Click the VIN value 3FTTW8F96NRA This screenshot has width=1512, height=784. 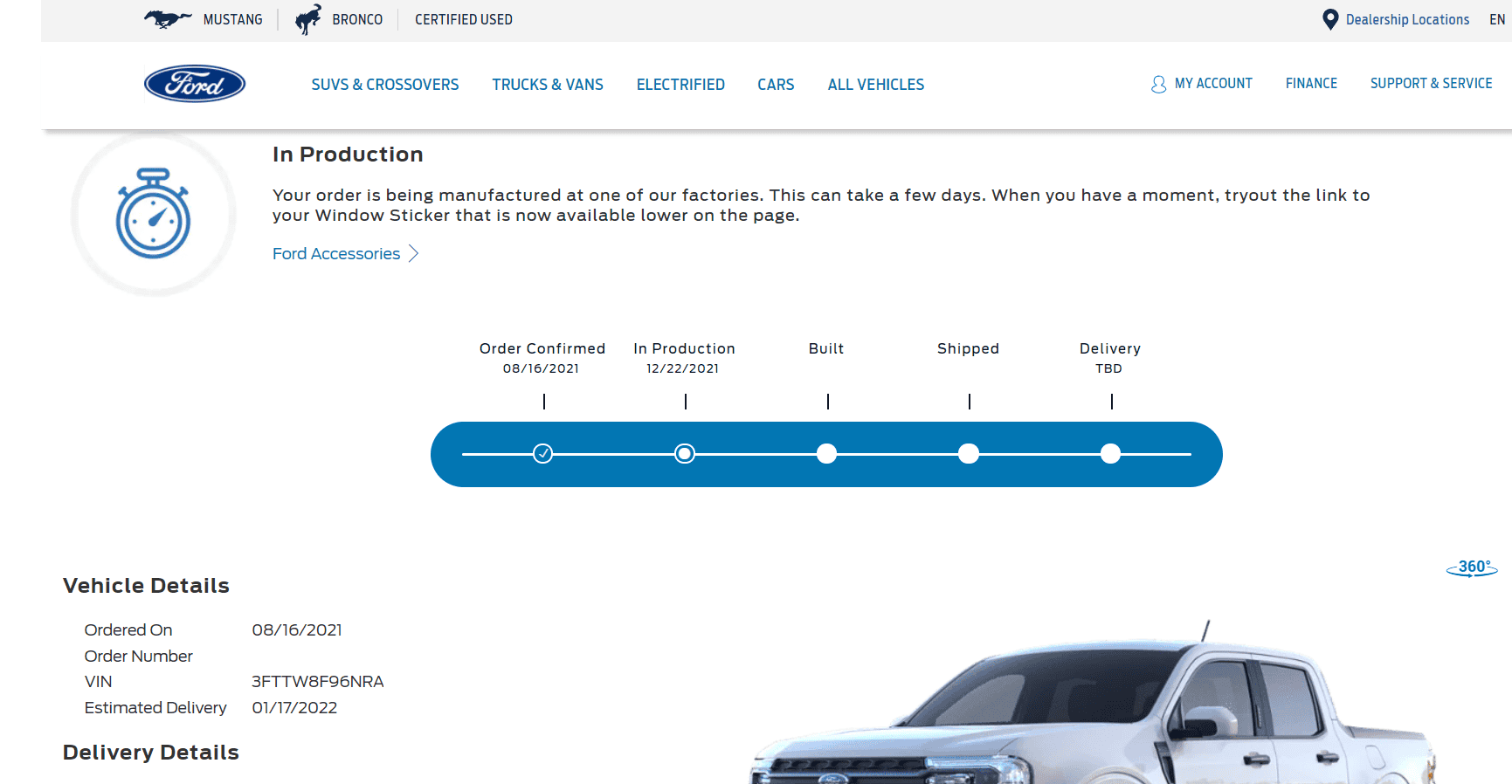pyautogui.click(x=318, y=682)
